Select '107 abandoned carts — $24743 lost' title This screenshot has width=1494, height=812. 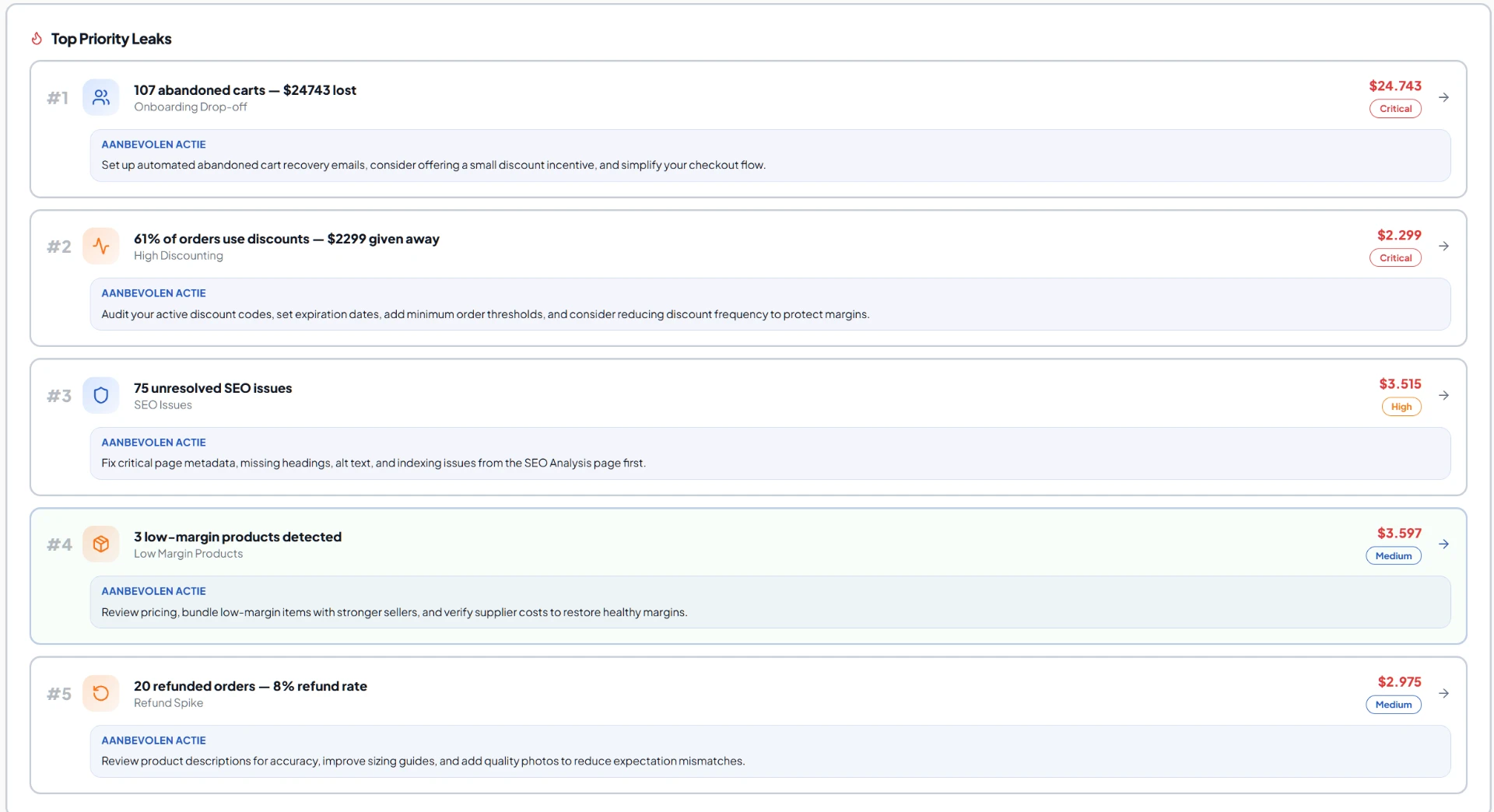click(x=245, y=90)
